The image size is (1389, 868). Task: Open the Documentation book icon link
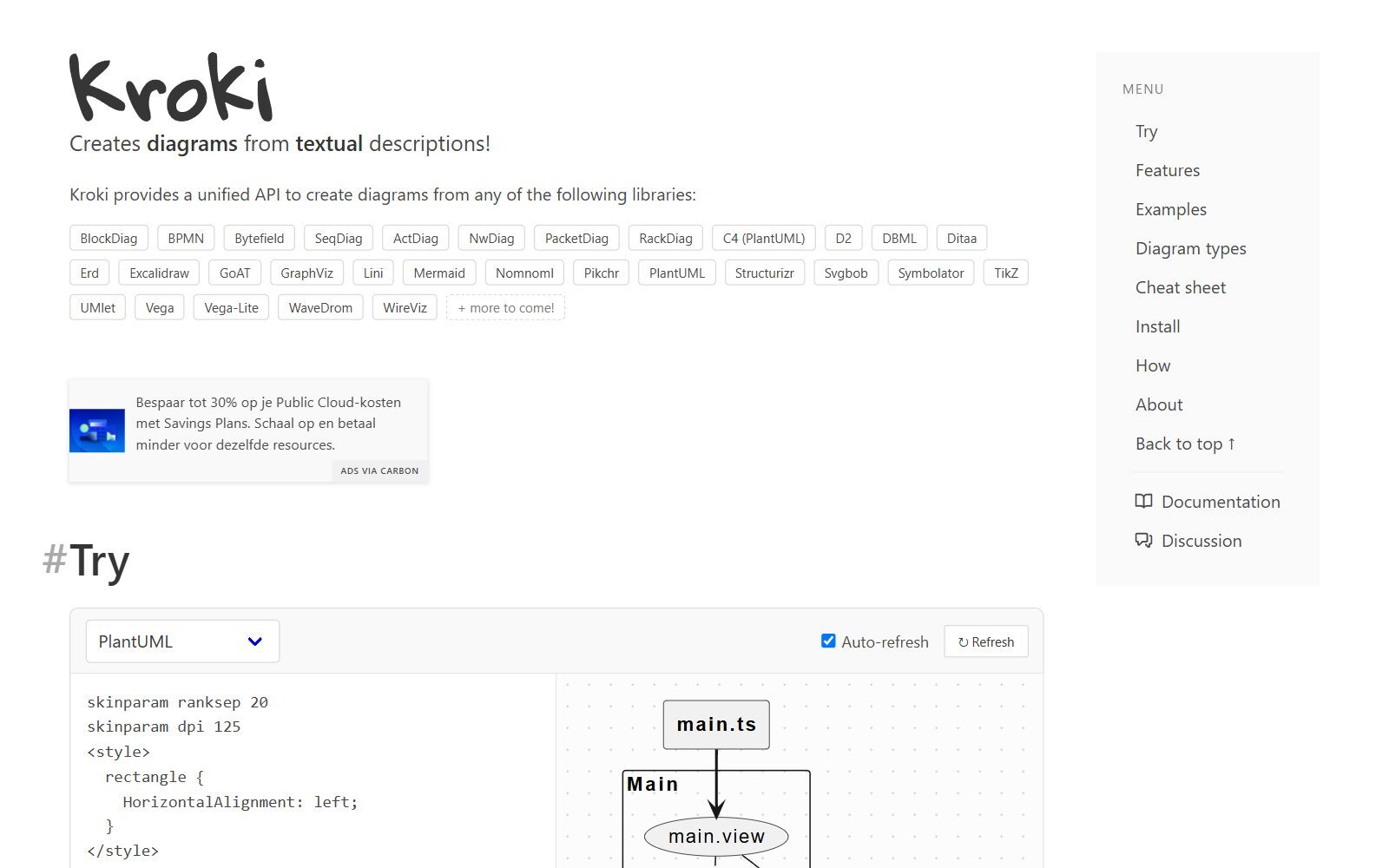[x=1208, y=502]
